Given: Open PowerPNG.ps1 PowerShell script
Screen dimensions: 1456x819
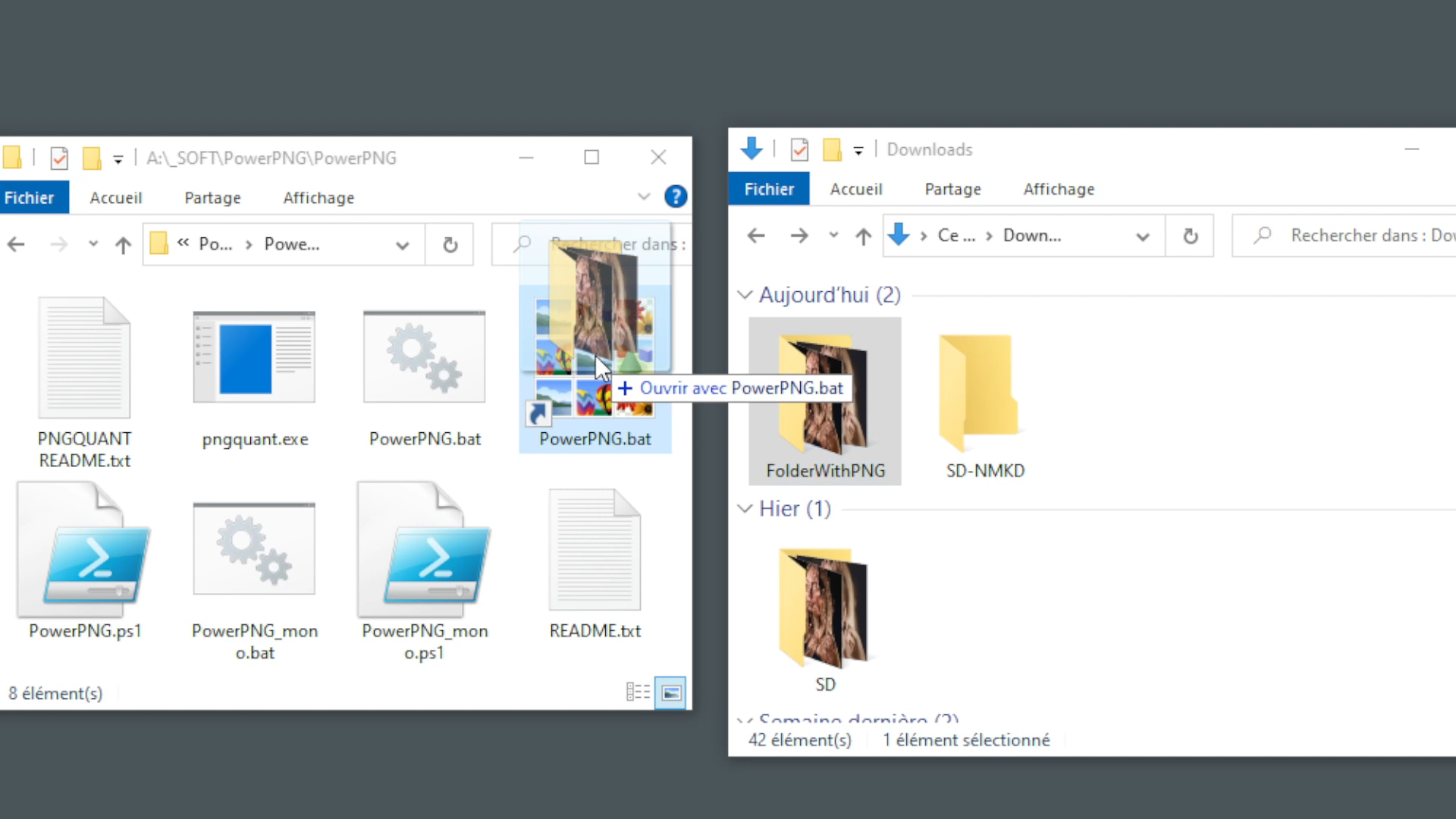Looking at the screenshot, I should tap(84, 550).
